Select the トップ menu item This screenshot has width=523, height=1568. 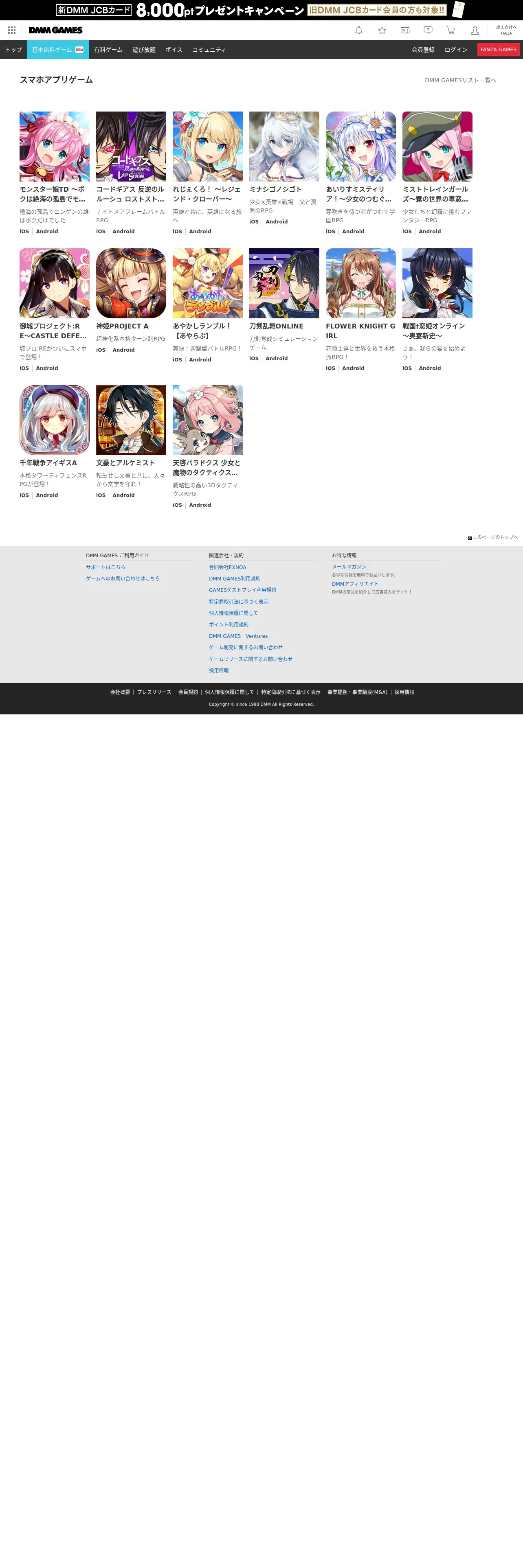[x=13, y=50]
